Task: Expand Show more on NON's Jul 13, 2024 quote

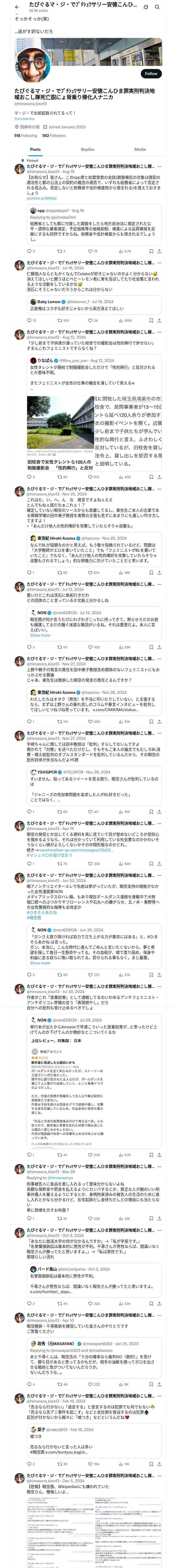Action: [40, 635]
